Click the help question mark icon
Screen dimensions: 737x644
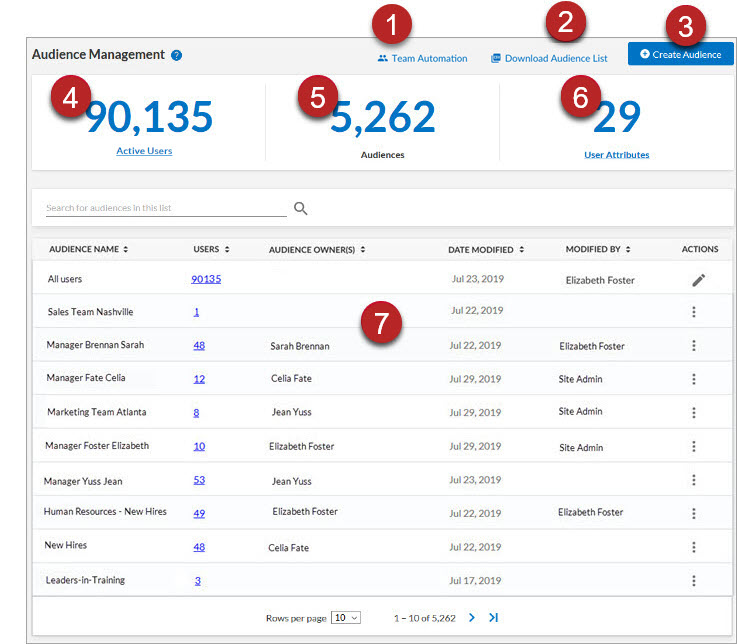coord(177,55)
